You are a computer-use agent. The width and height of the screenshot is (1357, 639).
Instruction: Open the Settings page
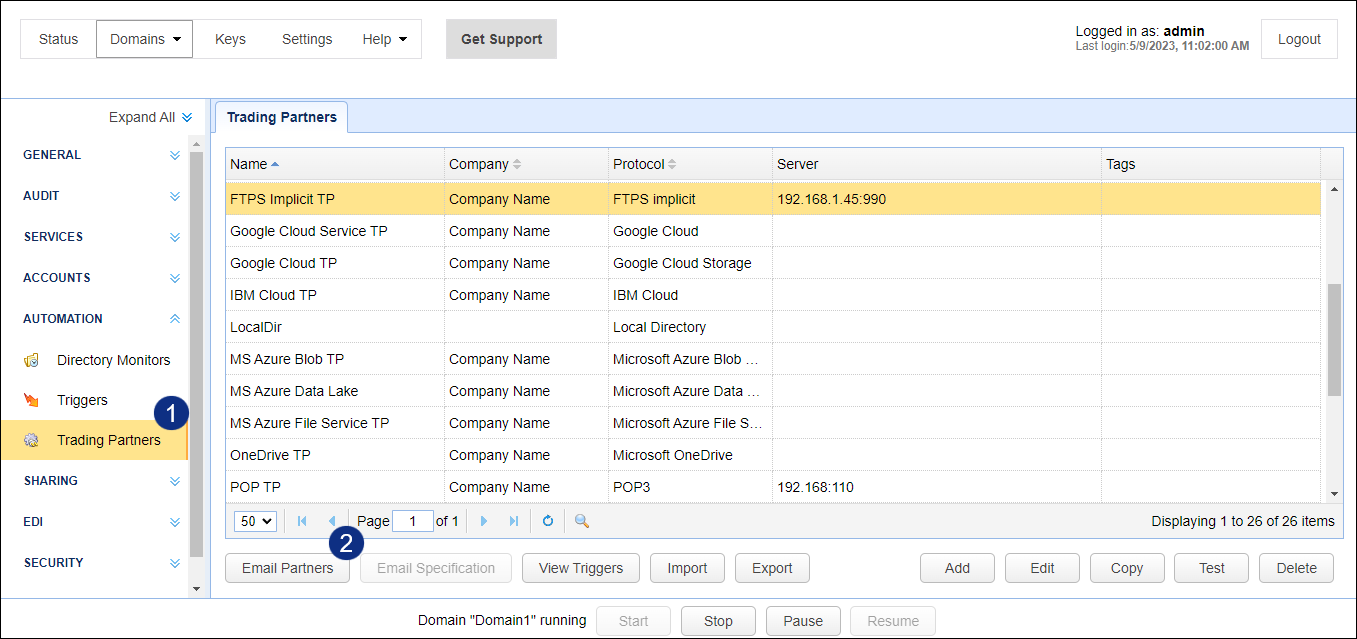tap(307, 39)
